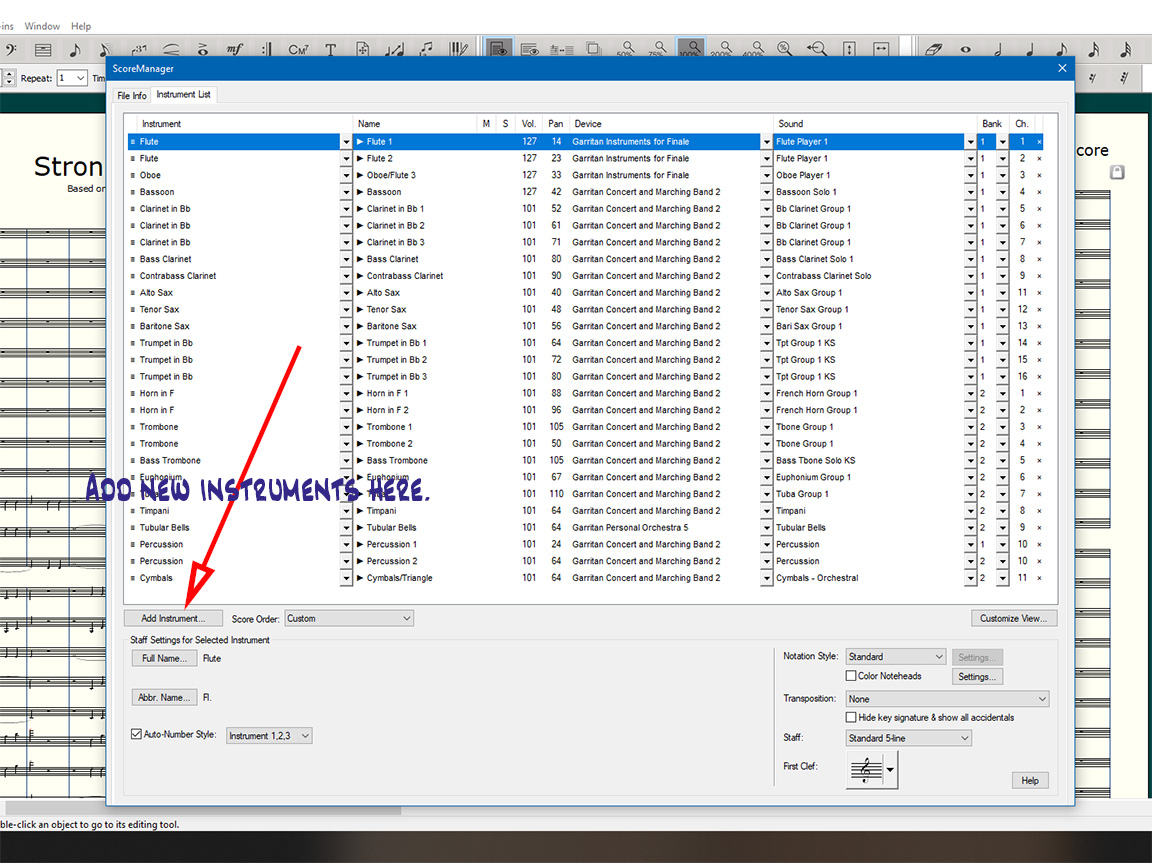
Task: Open the Help menu
Action: coord(81,26)
